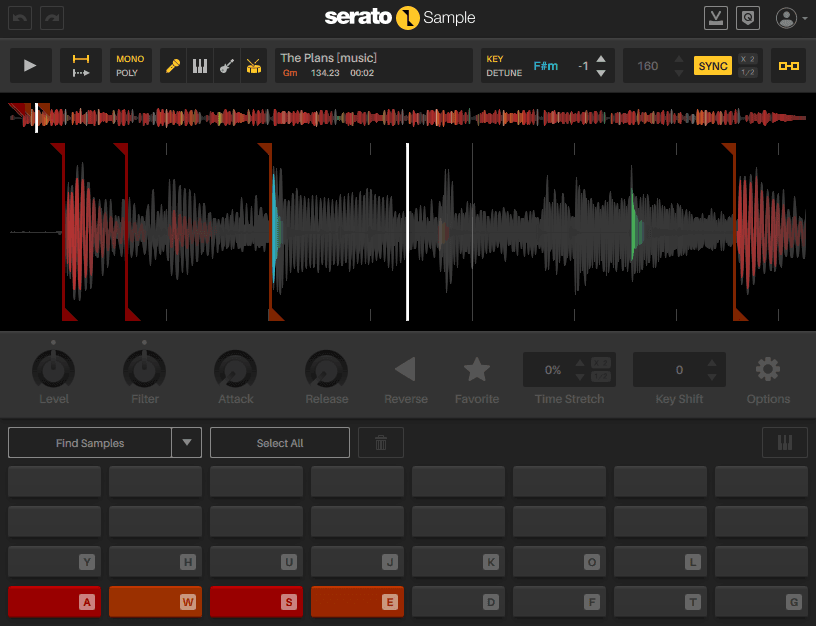The width and height of the screenshot is (816, 626).
Task: Toggle the vocals stem microphone icon
Action: (173, 66)
